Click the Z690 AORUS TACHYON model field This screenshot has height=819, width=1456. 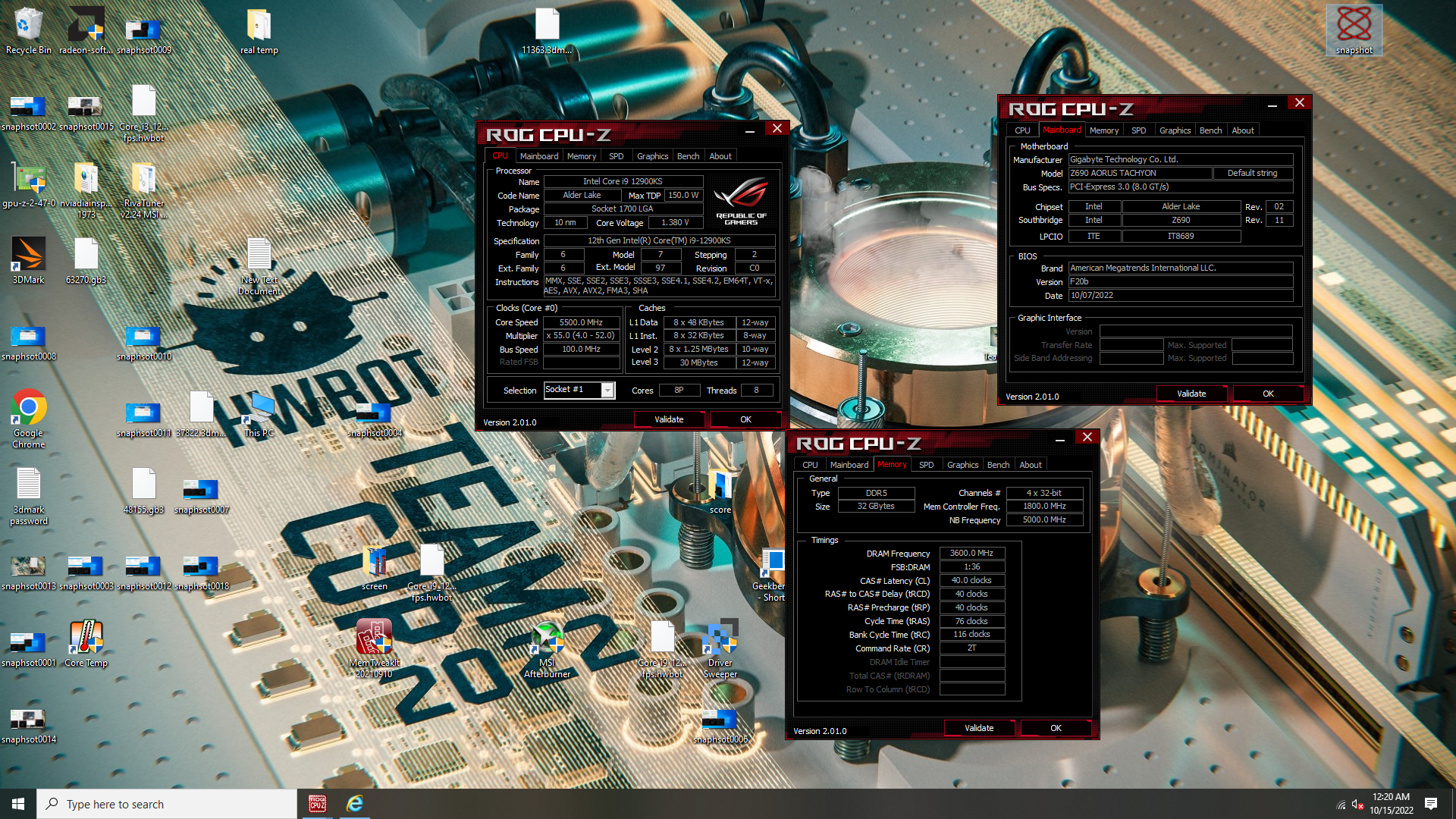click(1140, 173)
